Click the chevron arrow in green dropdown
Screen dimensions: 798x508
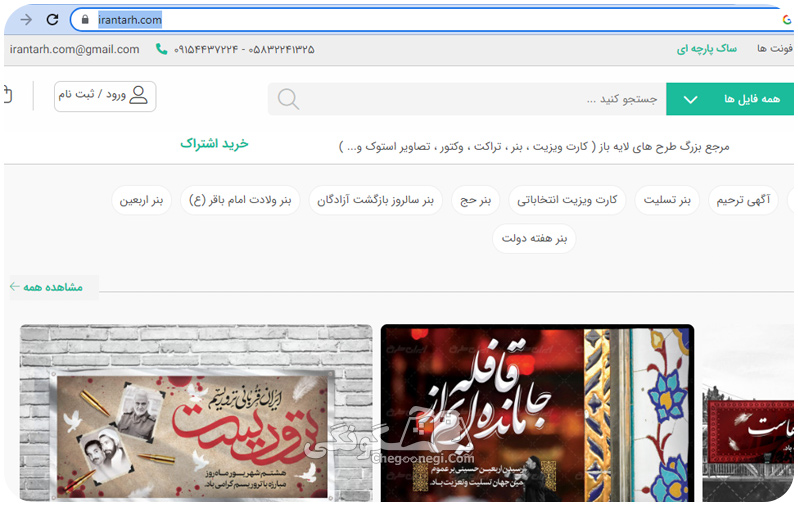click(x=690, y=99)
